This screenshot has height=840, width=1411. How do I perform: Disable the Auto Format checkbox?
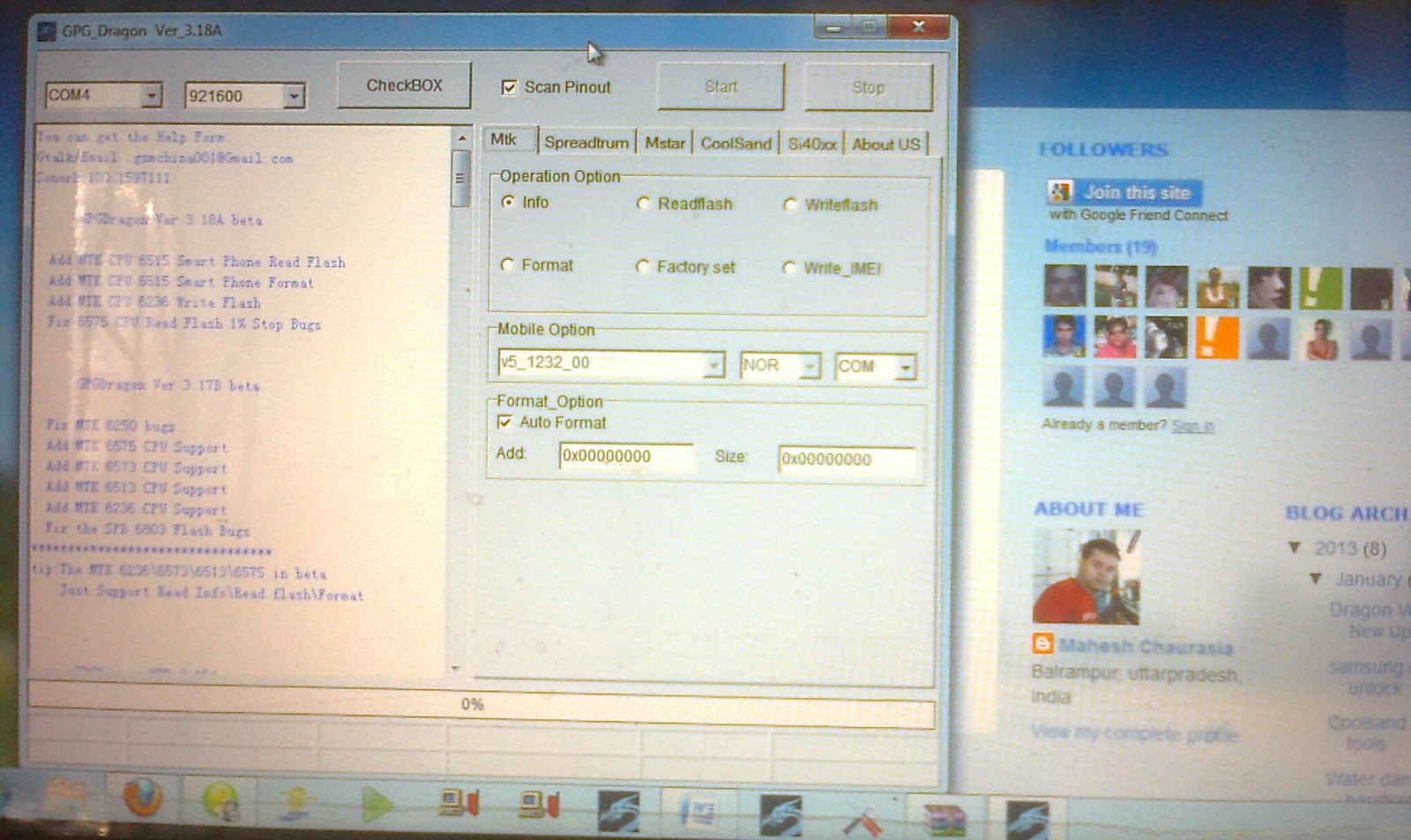(504, 422)
